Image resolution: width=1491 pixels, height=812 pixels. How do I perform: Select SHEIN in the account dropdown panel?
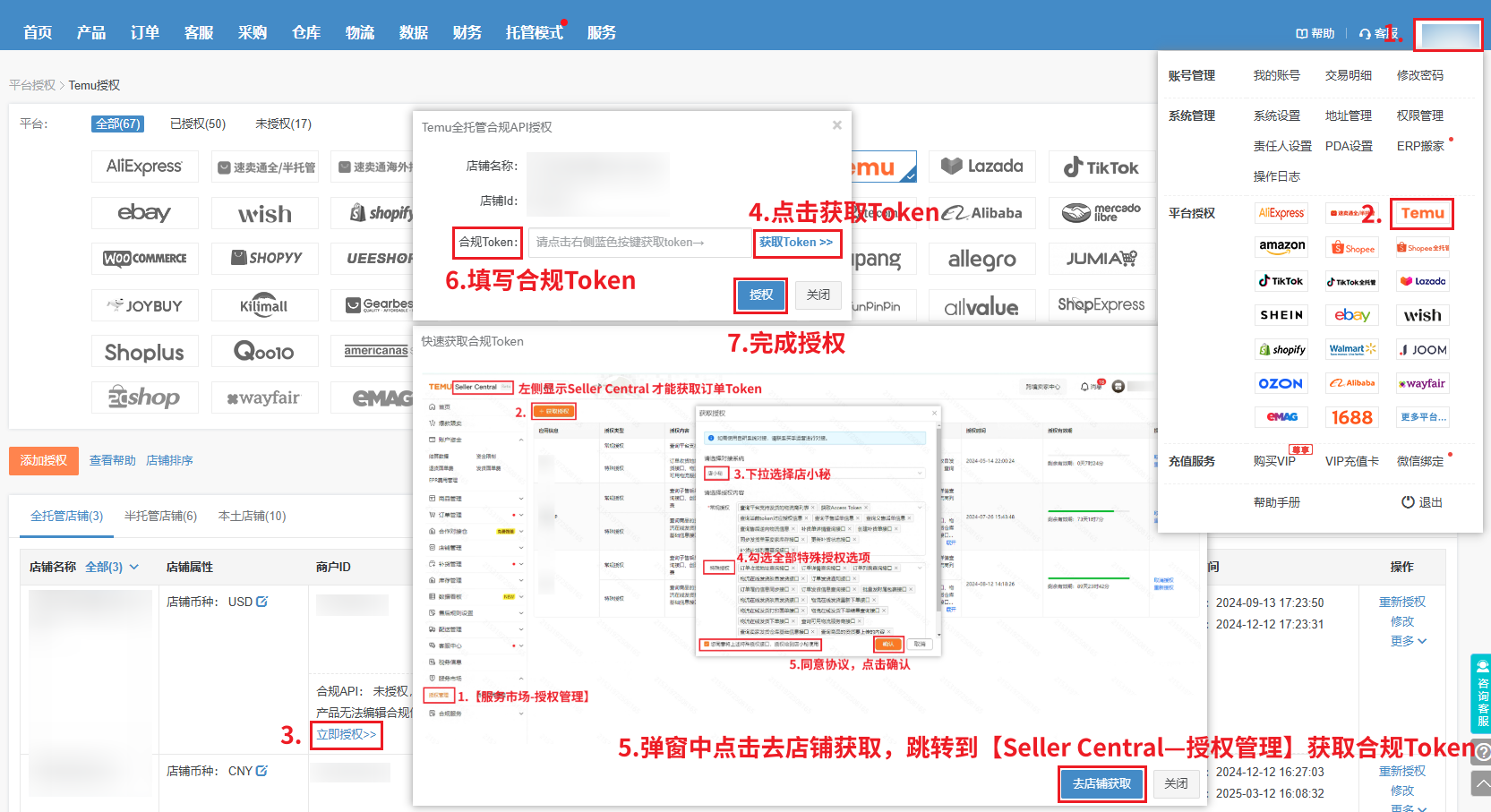(x=1281, y=315)
